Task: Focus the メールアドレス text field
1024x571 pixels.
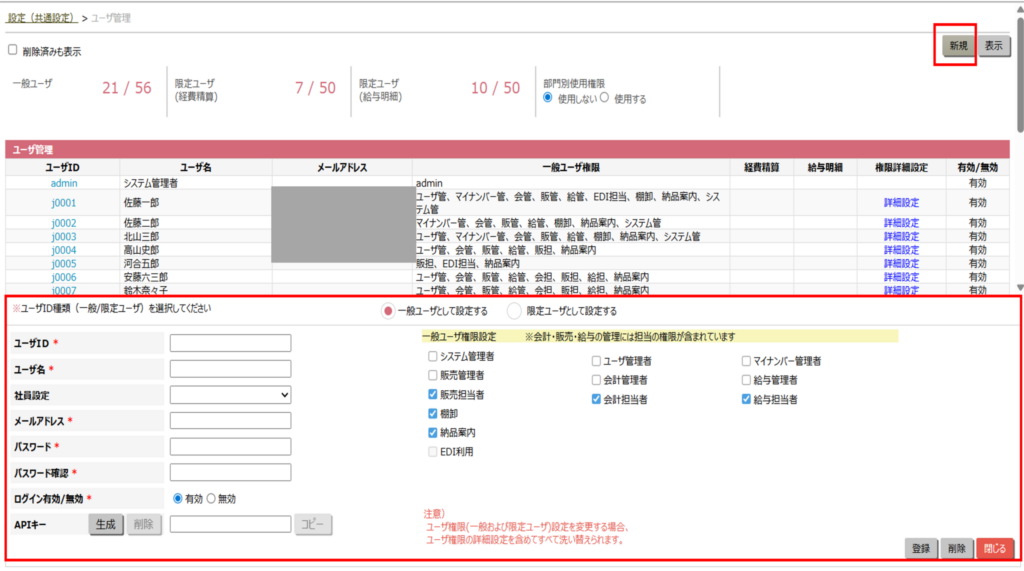Action: click(x=230, y=421)
